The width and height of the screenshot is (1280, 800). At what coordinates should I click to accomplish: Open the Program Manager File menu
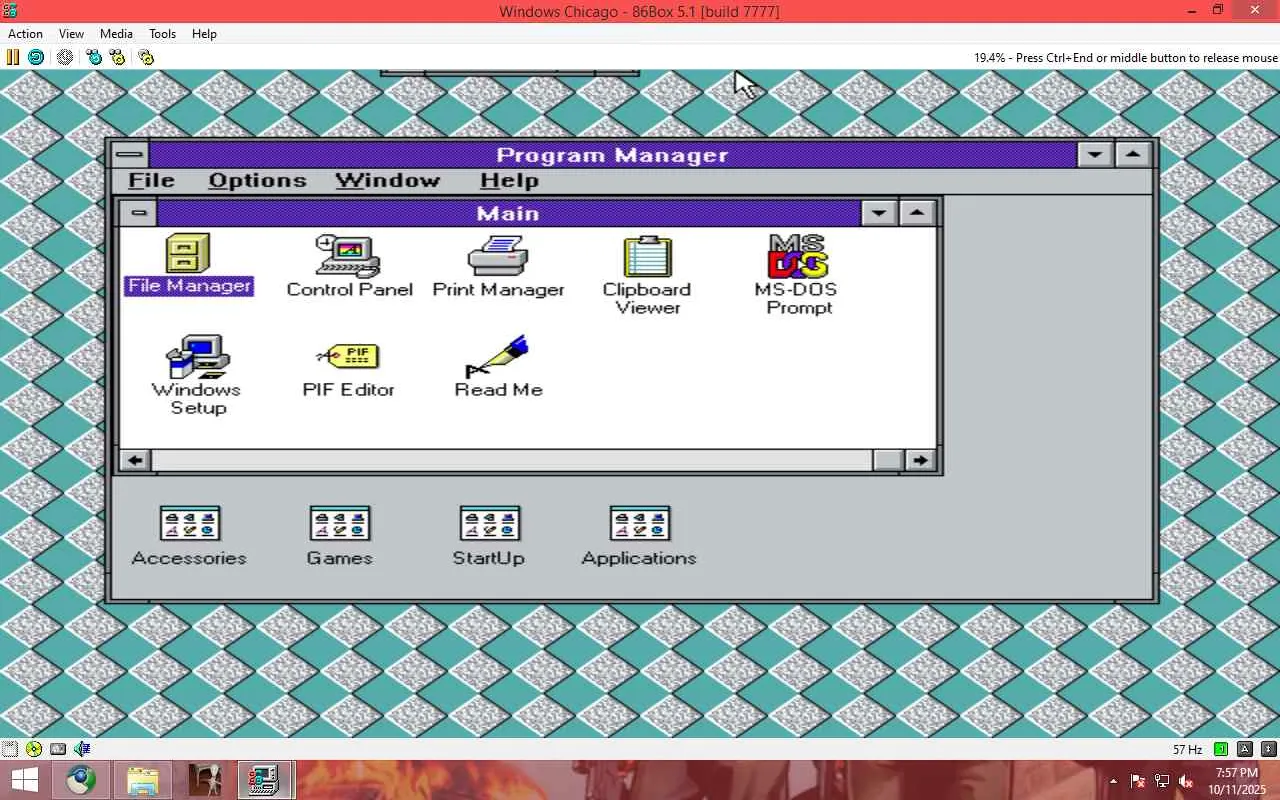point(152,181)
